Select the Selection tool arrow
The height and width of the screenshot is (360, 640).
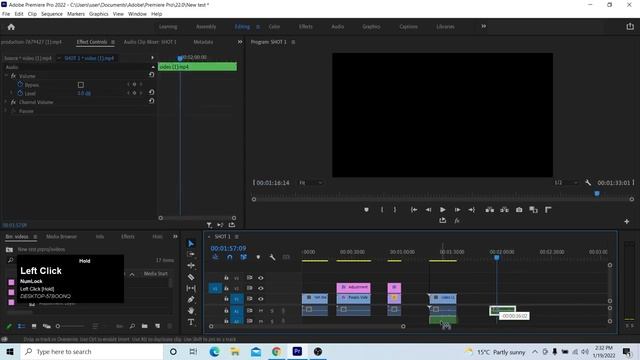tap(191, 243)
